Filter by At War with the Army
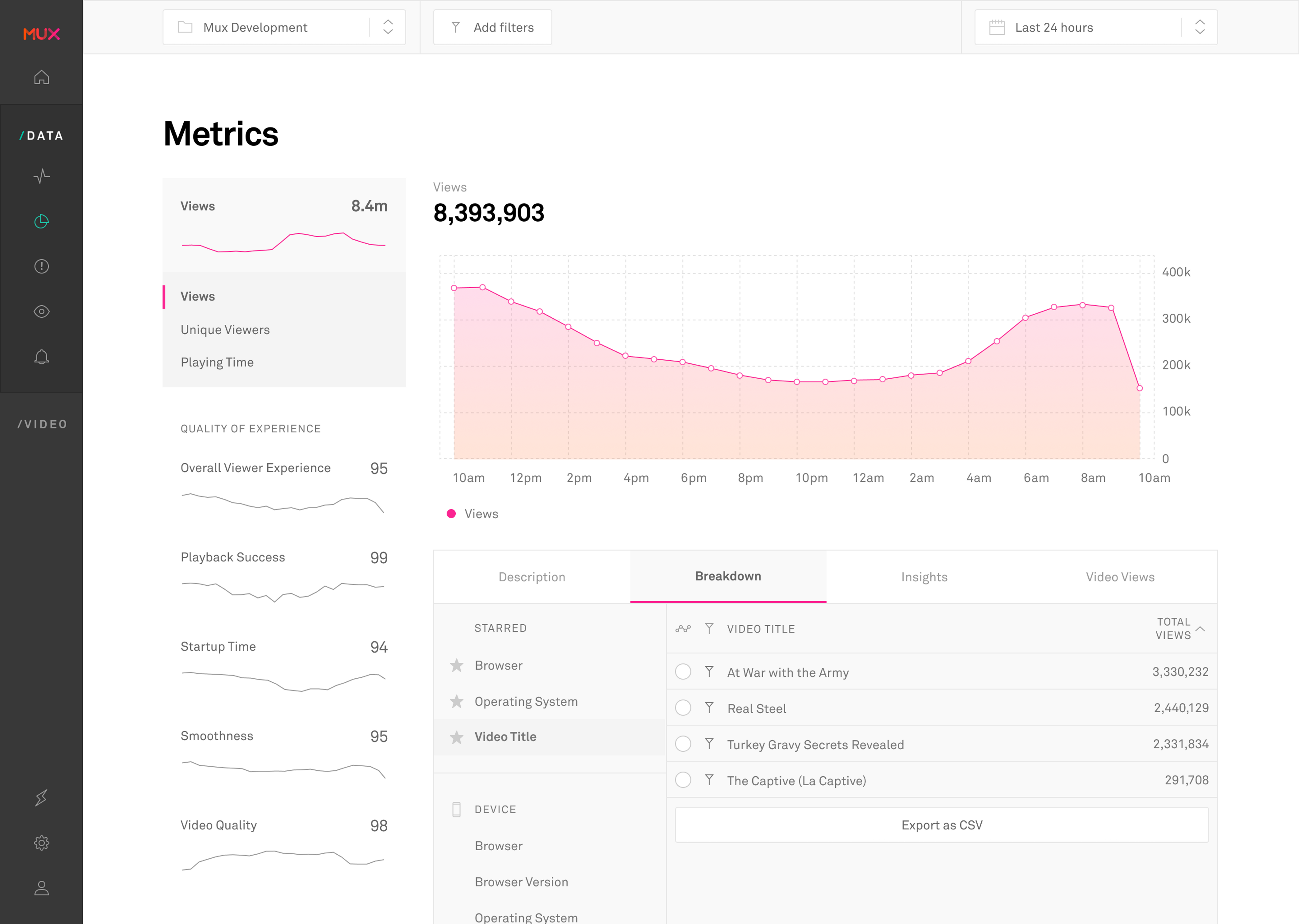Viewport: 1299px width, 924px height. [x=709, y=672]
